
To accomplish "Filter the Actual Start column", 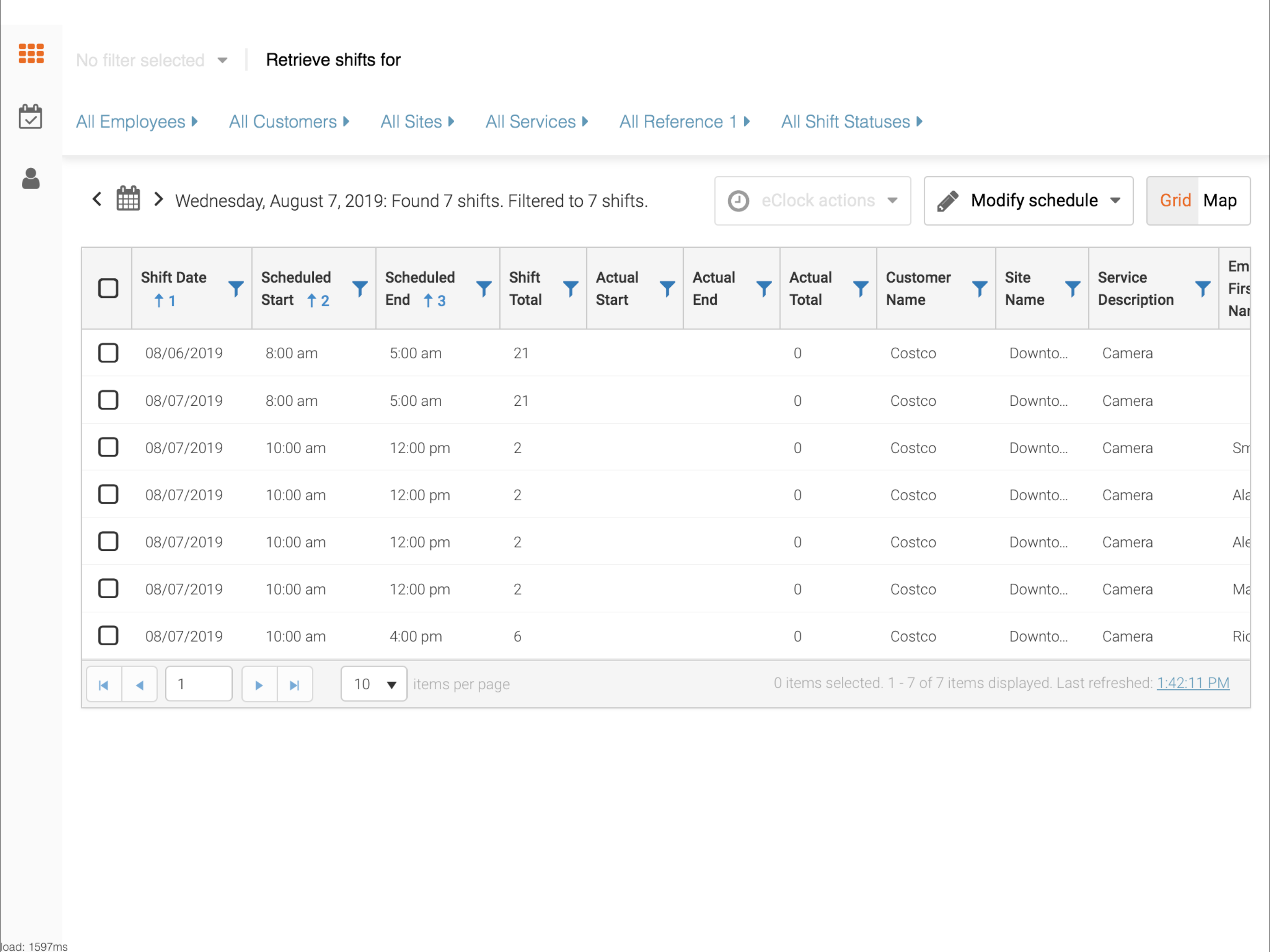I will tap(667, 288).
